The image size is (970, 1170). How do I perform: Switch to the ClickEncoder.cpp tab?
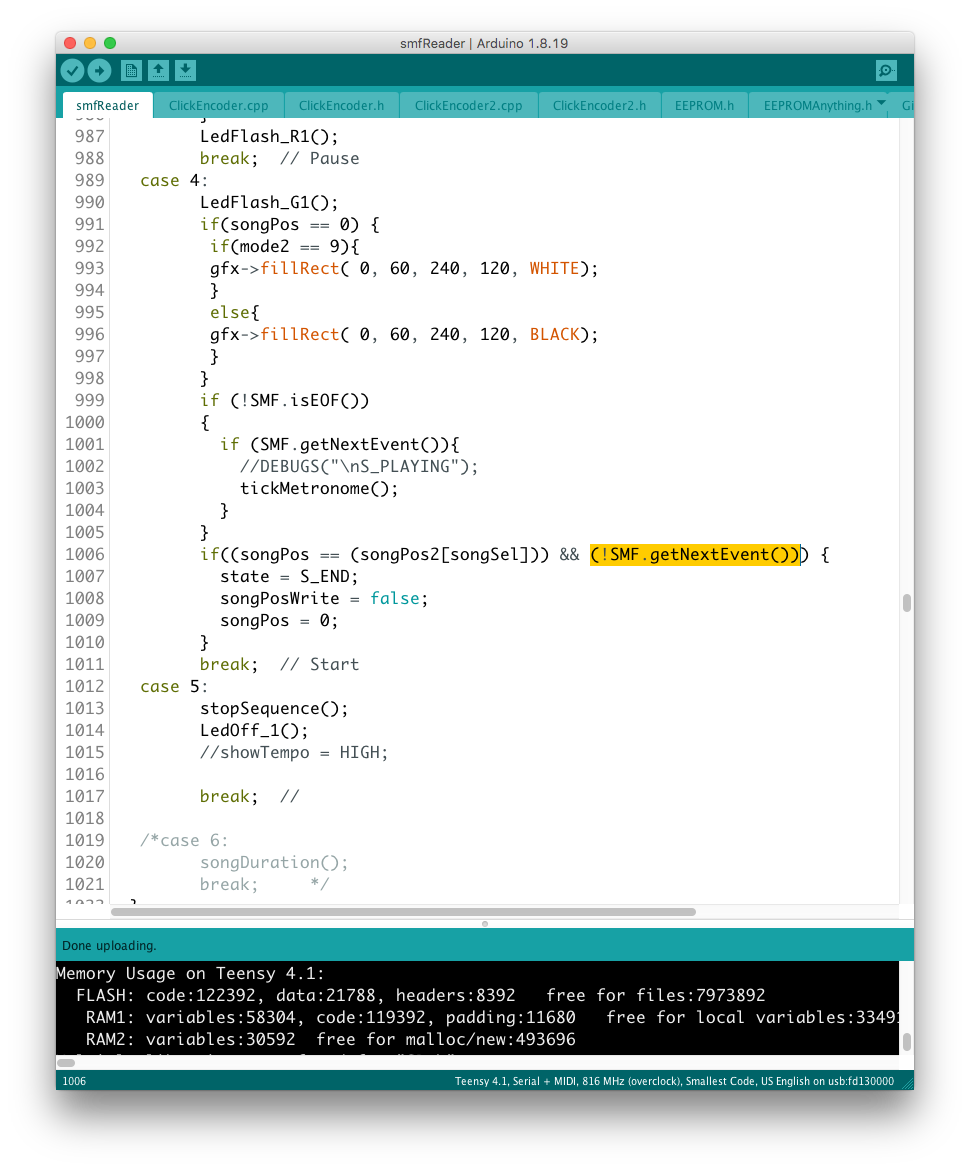(218, 106)
